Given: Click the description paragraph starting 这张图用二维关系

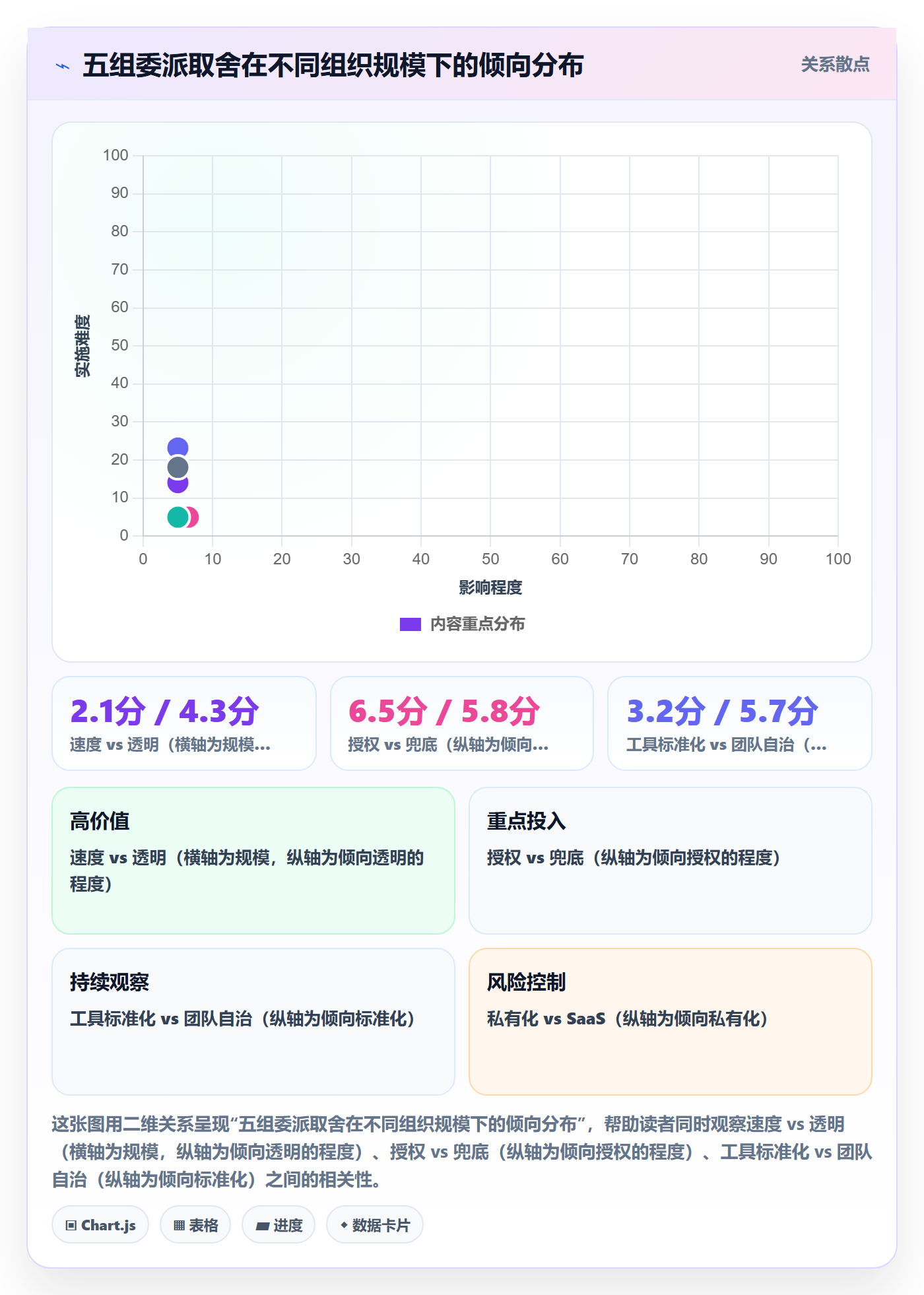Looking at the screenshot, I should [462, 1152].
